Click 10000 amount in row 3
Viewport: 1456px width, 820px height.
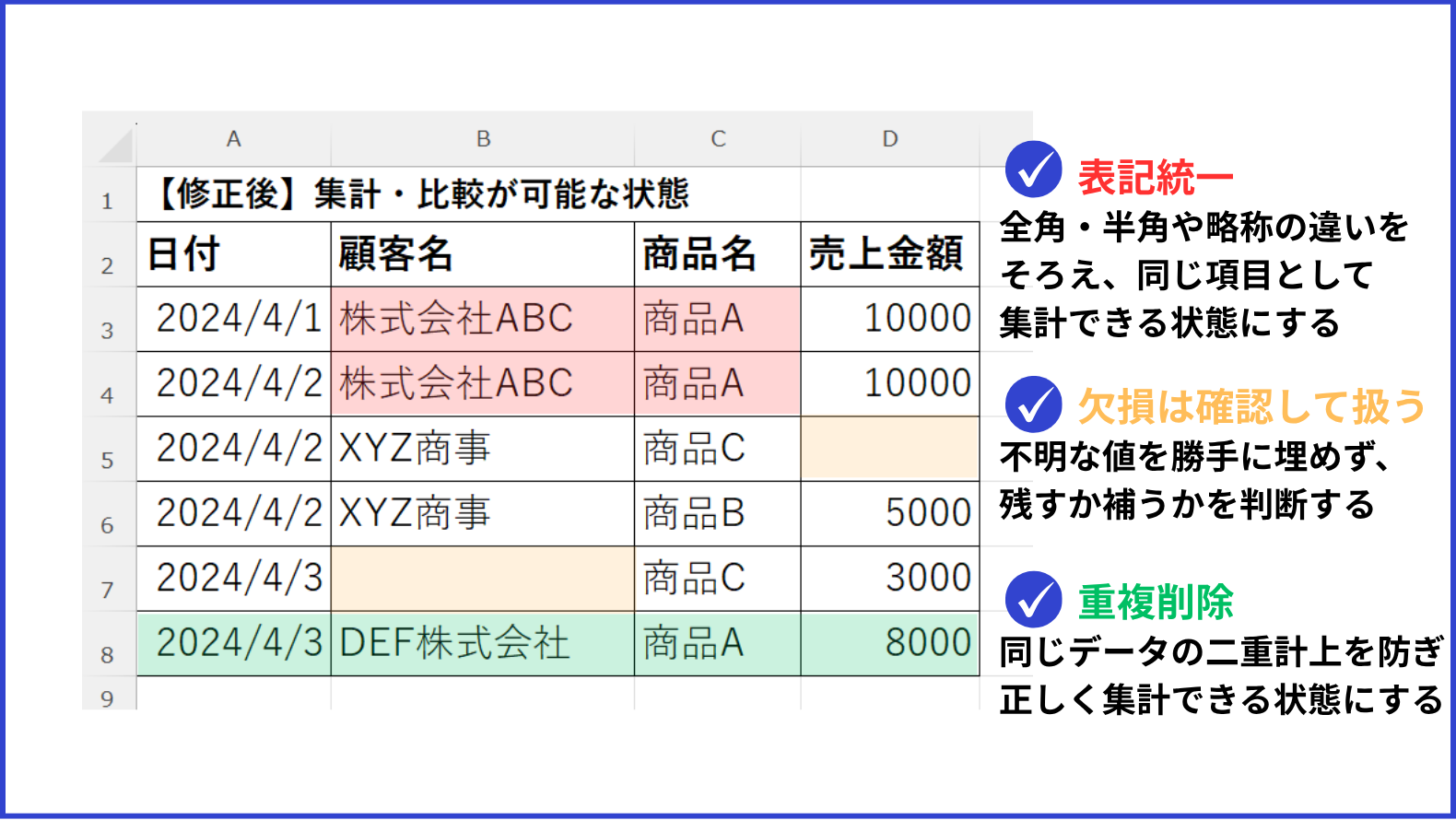point(890,319)
